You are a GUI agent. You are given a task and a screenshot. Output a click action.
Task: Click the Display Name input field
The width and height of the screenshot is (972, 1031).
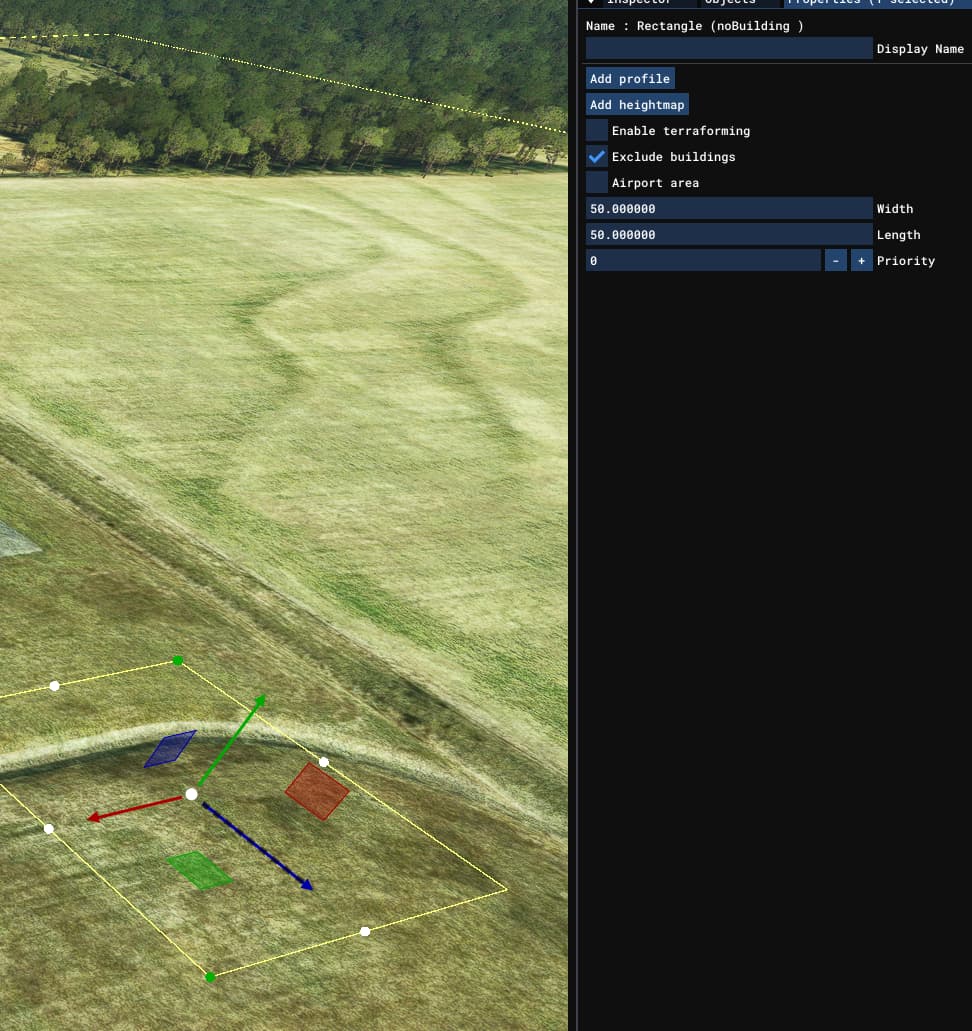coord(729,49)
